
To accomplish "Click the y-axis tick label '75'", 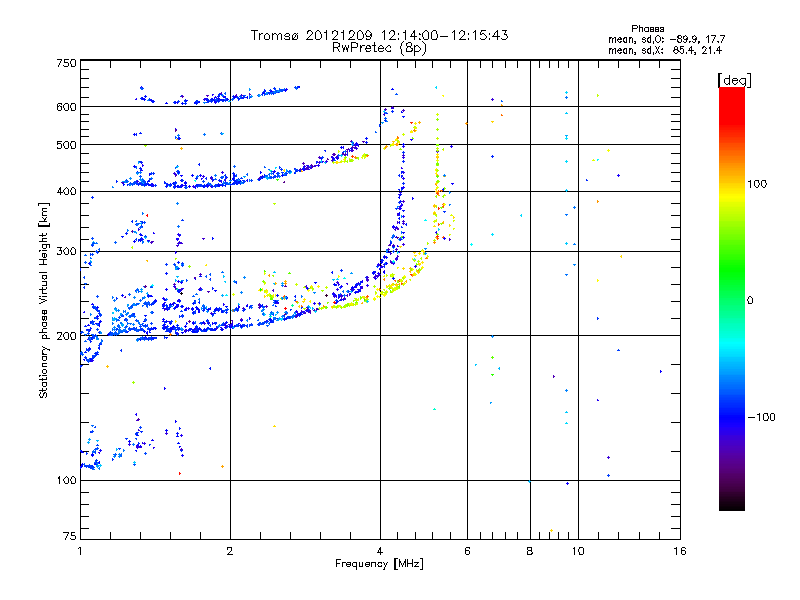I will tap(70, 536).
